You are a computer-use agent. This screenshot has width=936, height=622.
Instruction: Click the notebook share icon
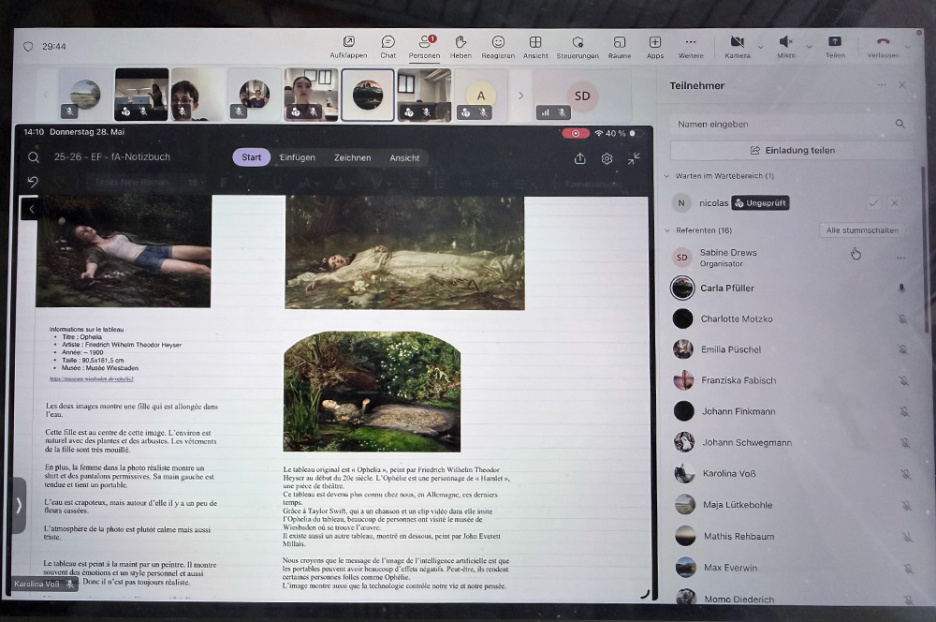pos(580,159)
